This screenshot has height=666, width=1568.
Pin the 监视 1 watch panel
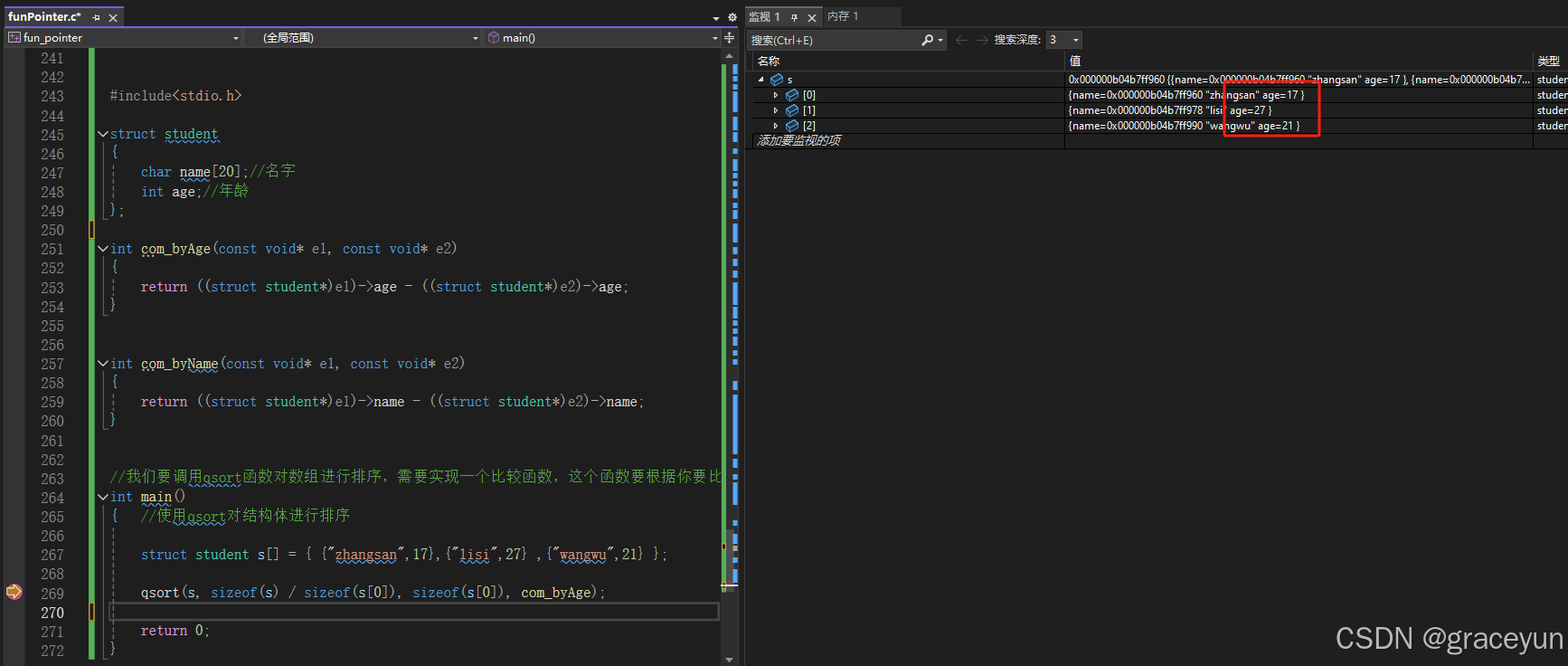(x=795, y=17)
